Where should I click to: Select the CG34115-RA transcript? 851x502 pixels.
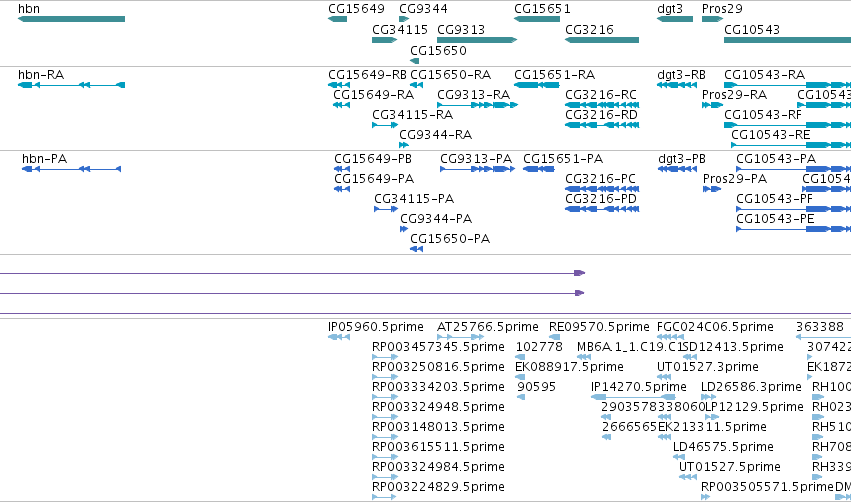coord(385,125)
